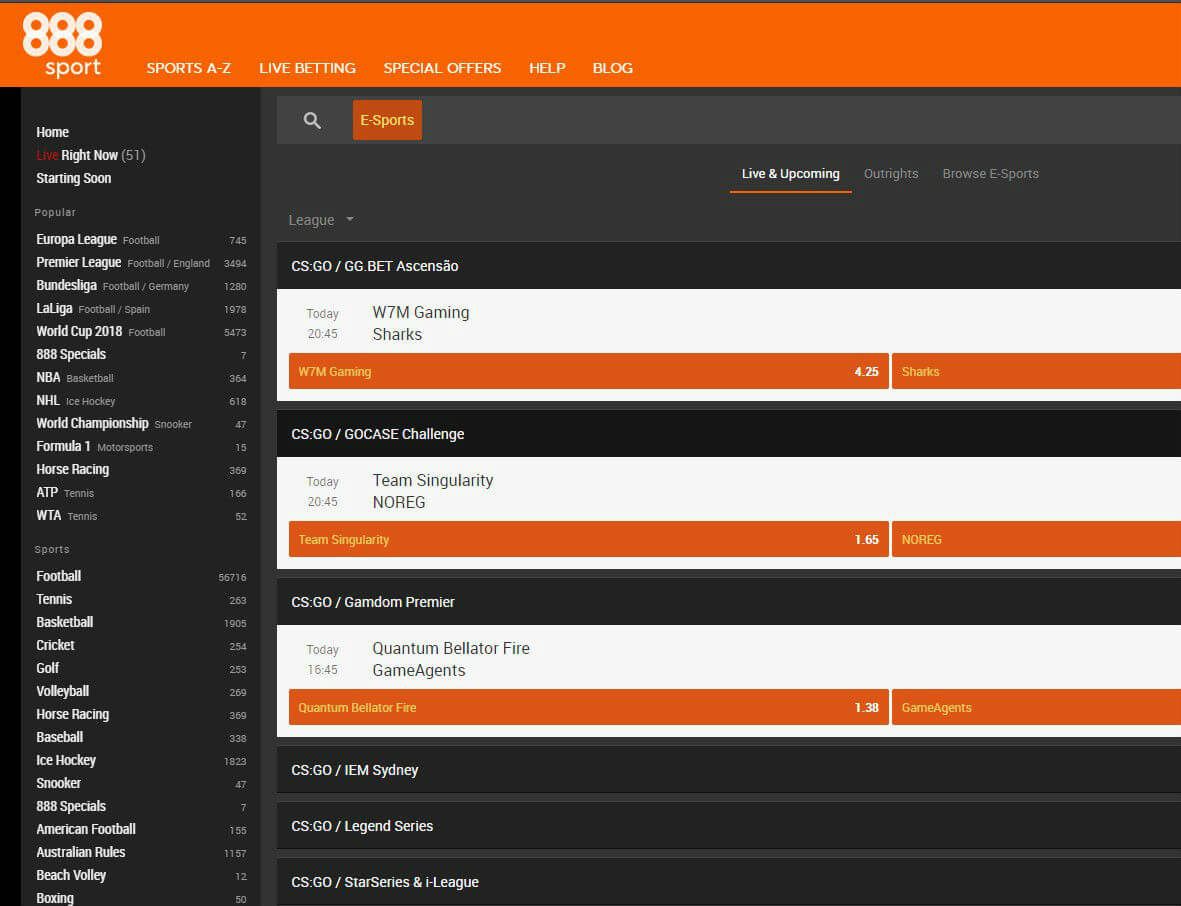Bet on Quantum Bellator Fire at 1.38
Viewport: 1181px width, 906px height.
(x=588, y=707)
